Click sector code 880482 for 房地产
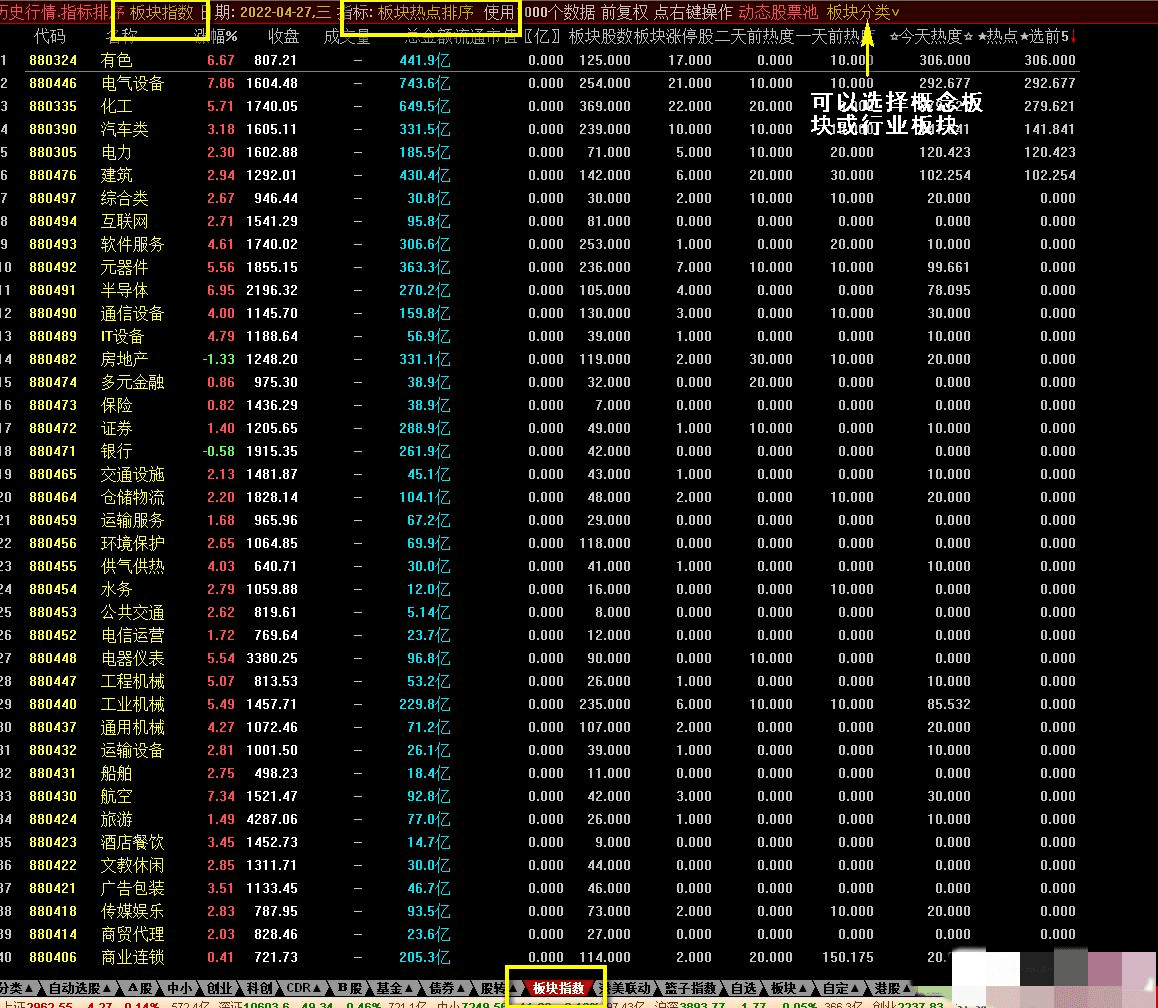1158x1008 pixels. [x=52, y=359]
